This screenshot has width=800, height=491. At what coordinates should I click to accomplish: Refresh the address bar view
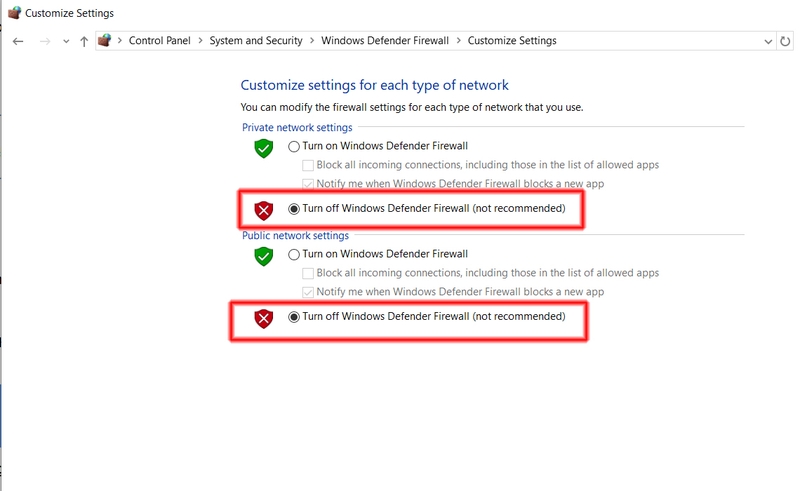coord(785,41)
